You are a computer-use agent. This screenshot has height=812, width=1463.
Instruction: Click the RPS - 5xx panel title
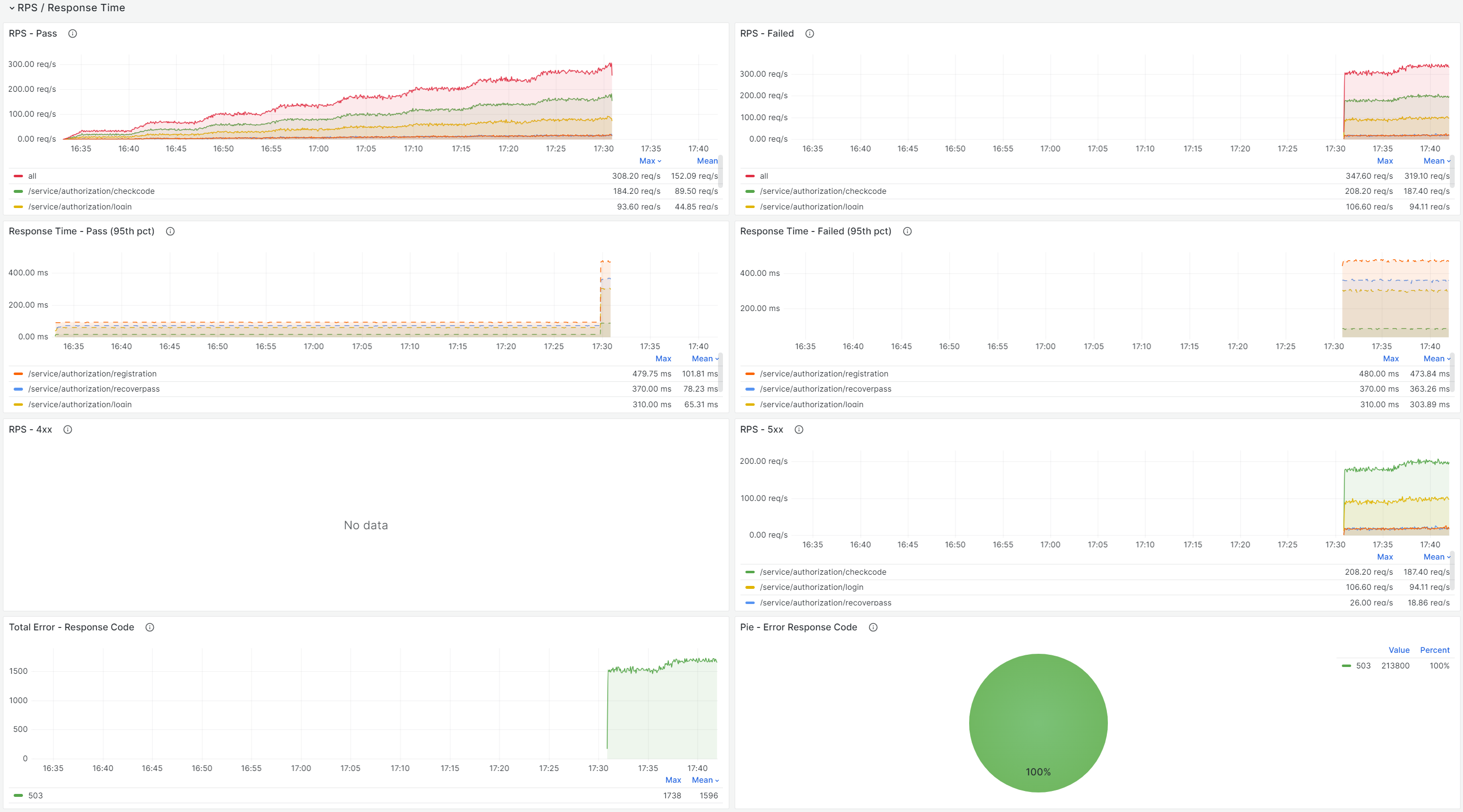click(762, 429)
